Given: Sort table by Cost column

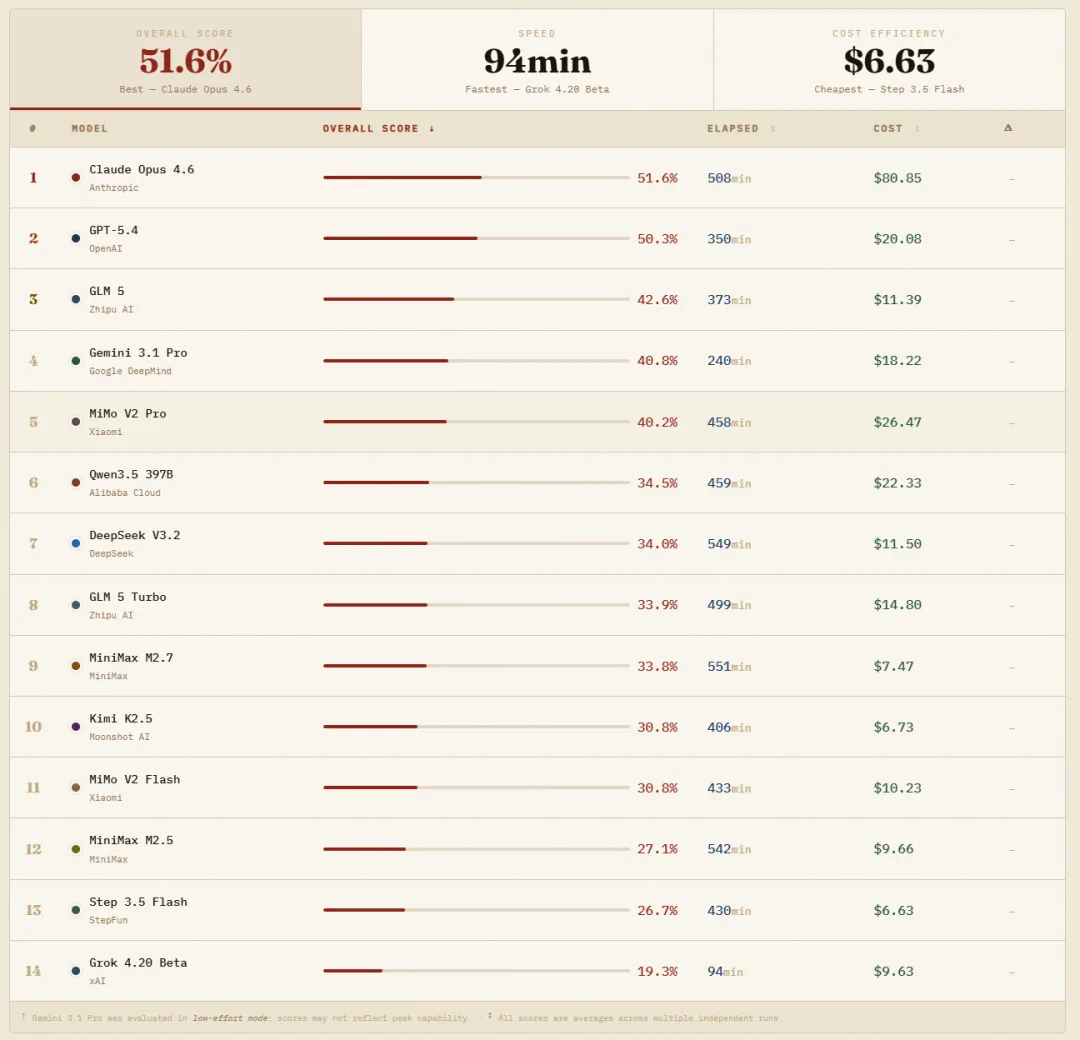Looking at the screenshot, I should [895, 129].
